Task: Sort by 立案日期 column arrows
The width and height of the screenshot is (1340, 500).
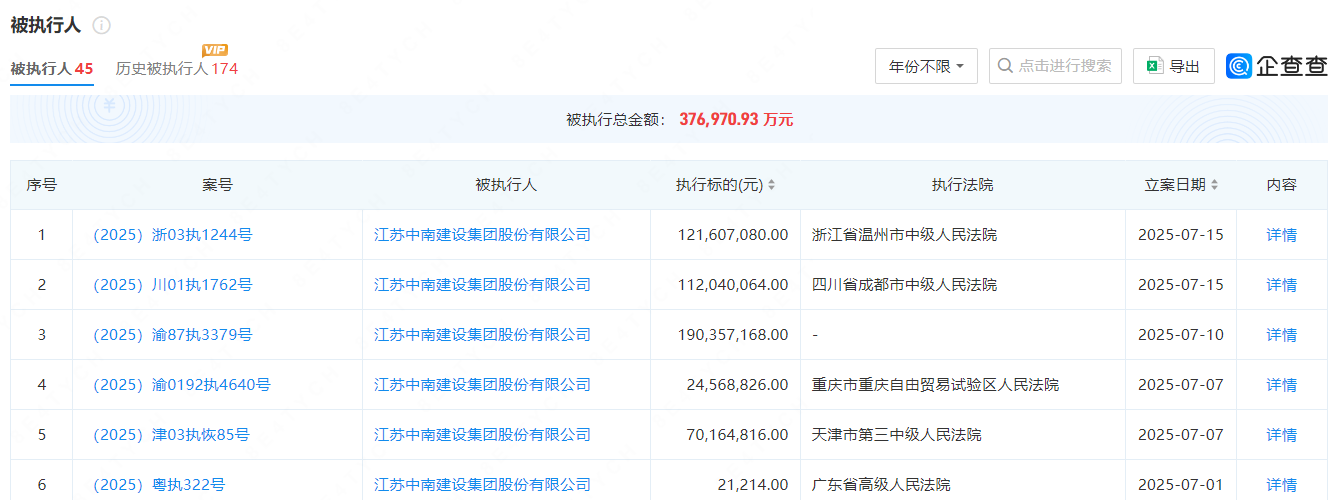Action: (x=1215, y=185)
